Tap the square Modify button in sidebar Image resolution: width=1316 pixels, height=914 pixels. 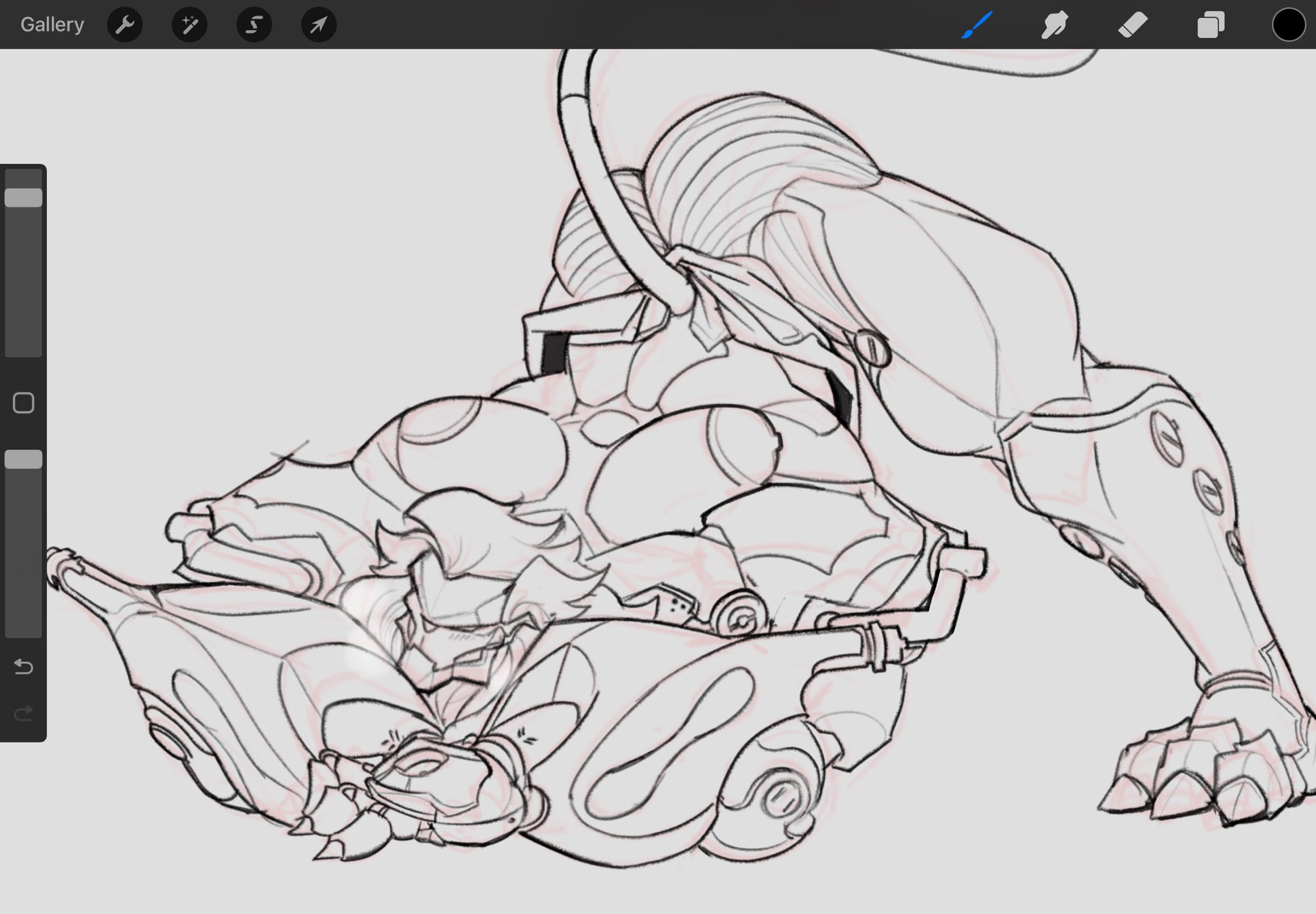point(24,403)
